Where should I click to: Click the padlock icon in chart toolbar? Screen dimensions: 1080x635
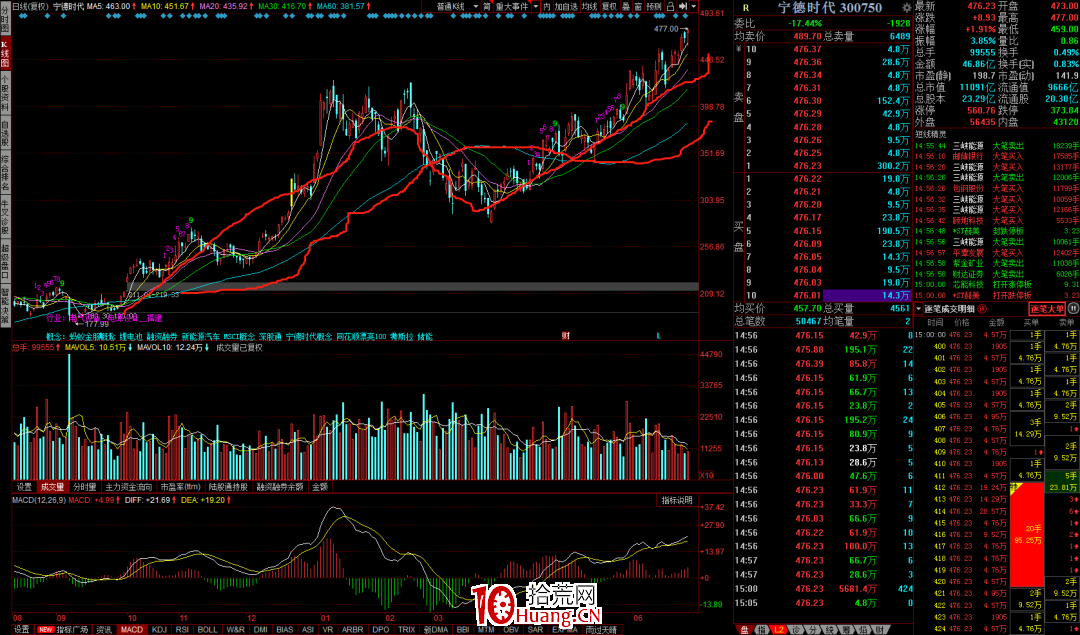[x=670, y=7]
